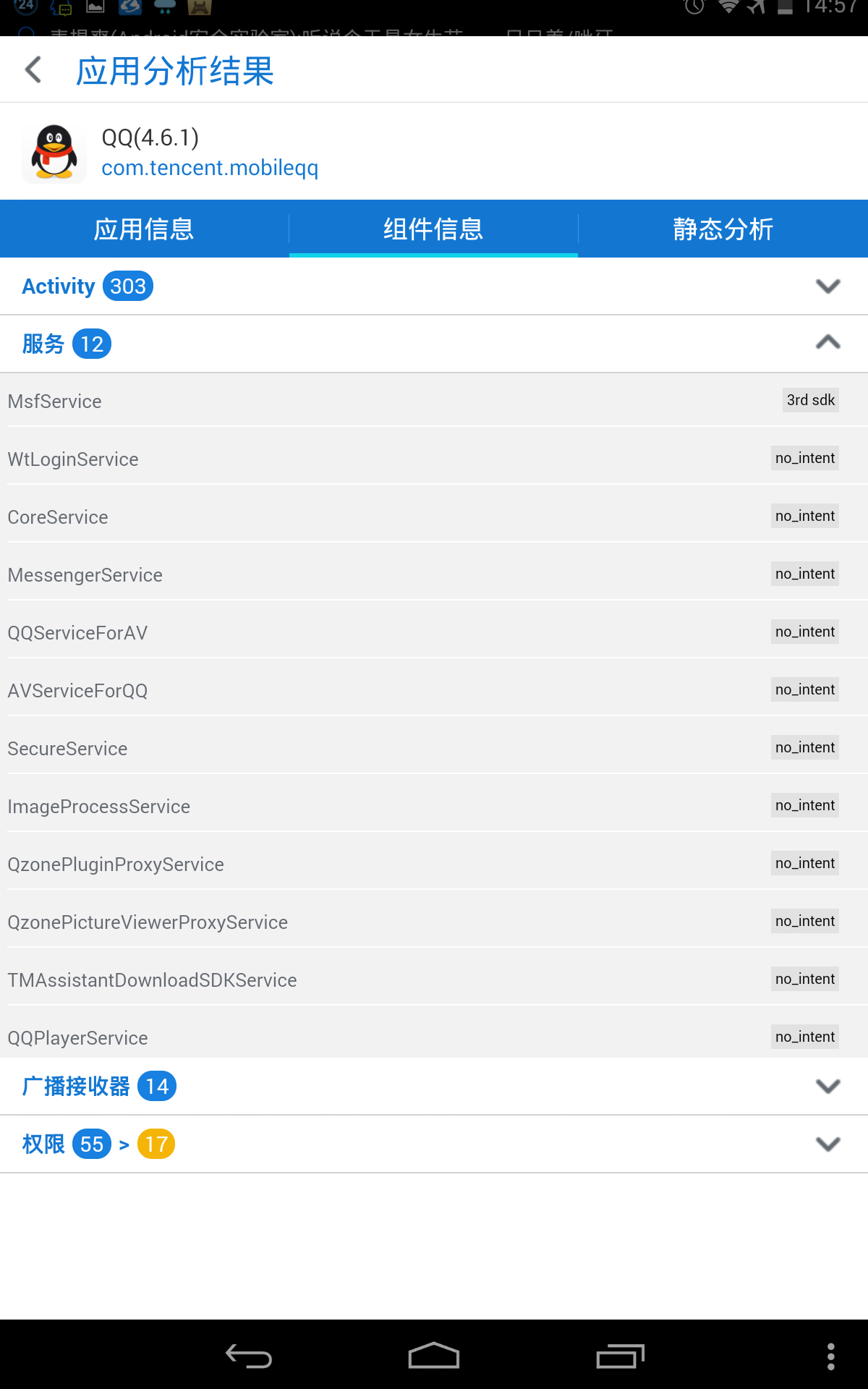Switch to the 静态分析 tab
The height and width of the screenshot is (1389, 868).
(723, 229)
